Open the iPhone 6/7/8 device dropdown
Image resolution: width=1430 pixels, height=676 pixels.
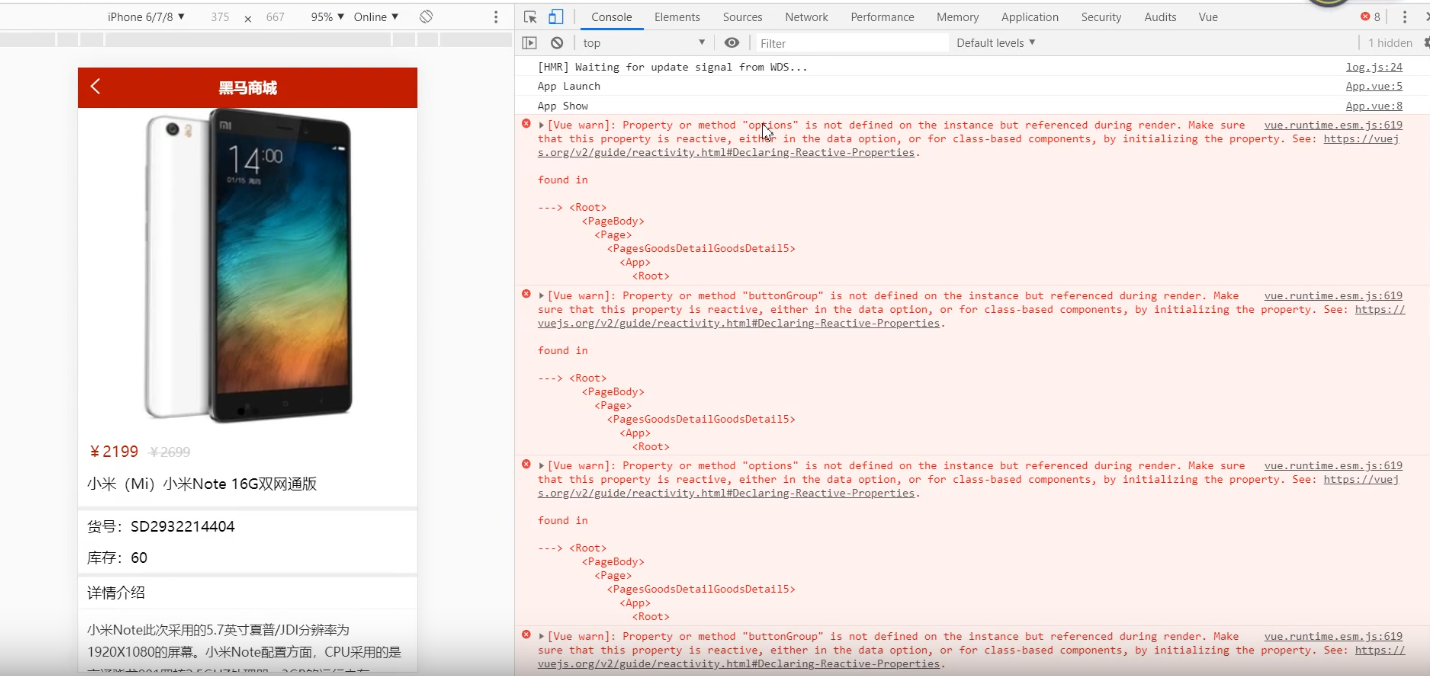pyautogui.click(x=146, y=17)
